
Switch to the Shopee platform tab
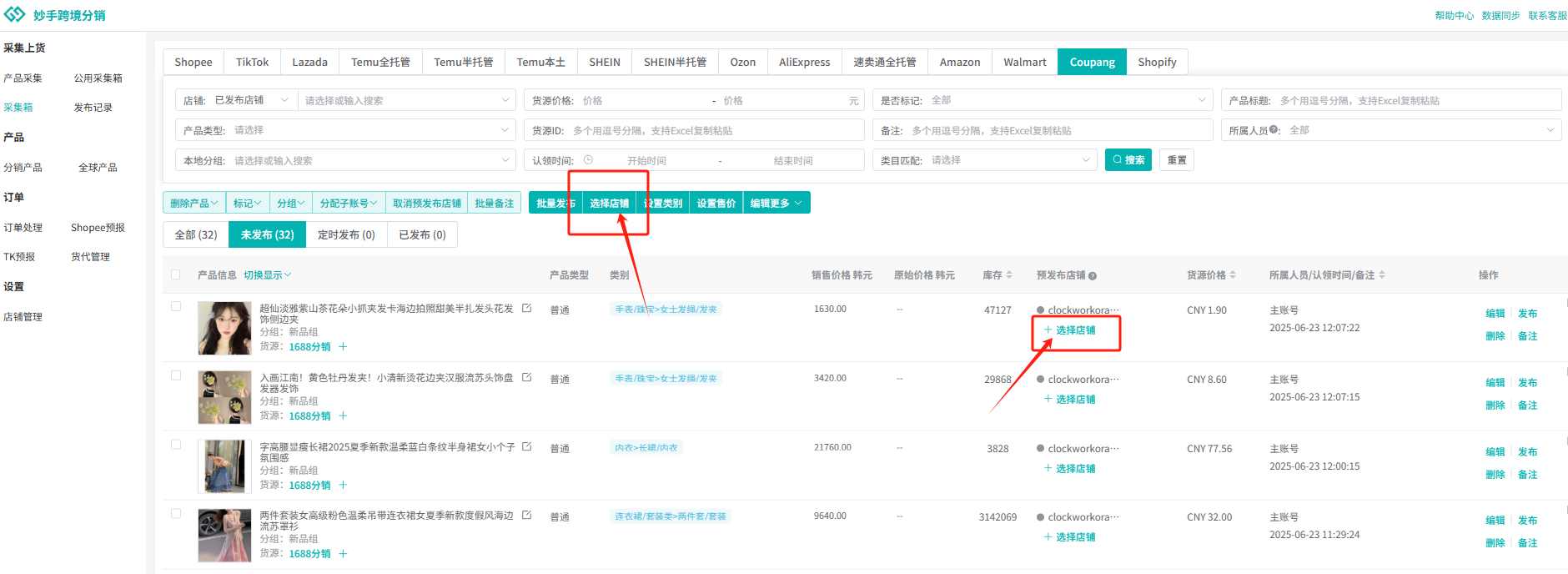pyautogui.click(x=193, y=62)
